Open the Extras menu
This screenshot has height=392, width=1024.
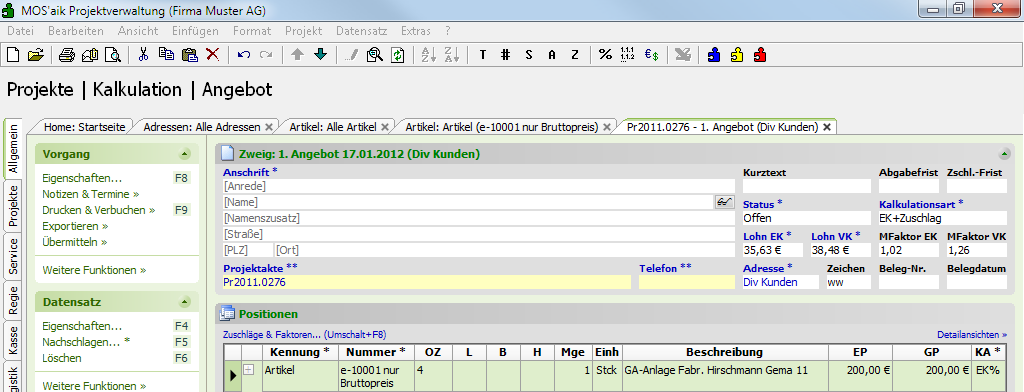416,31
